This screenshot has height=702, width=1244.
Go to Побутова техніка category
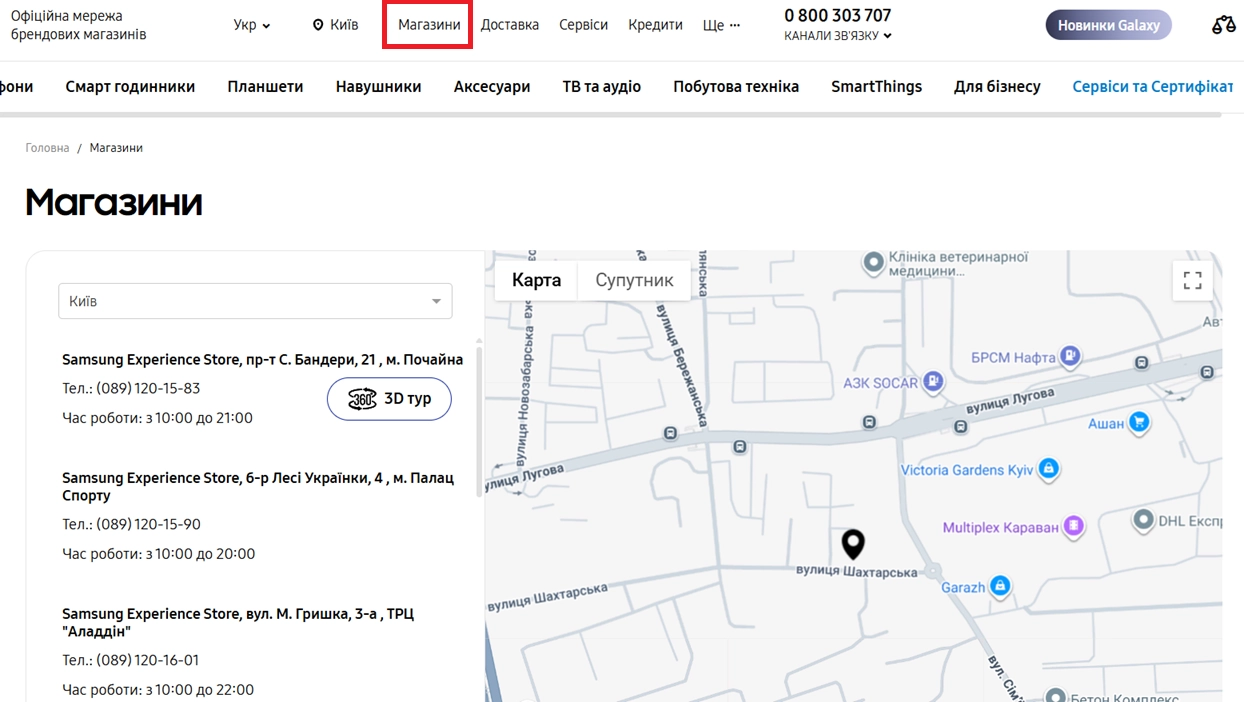pyautogui.click(x=735, y=87)
